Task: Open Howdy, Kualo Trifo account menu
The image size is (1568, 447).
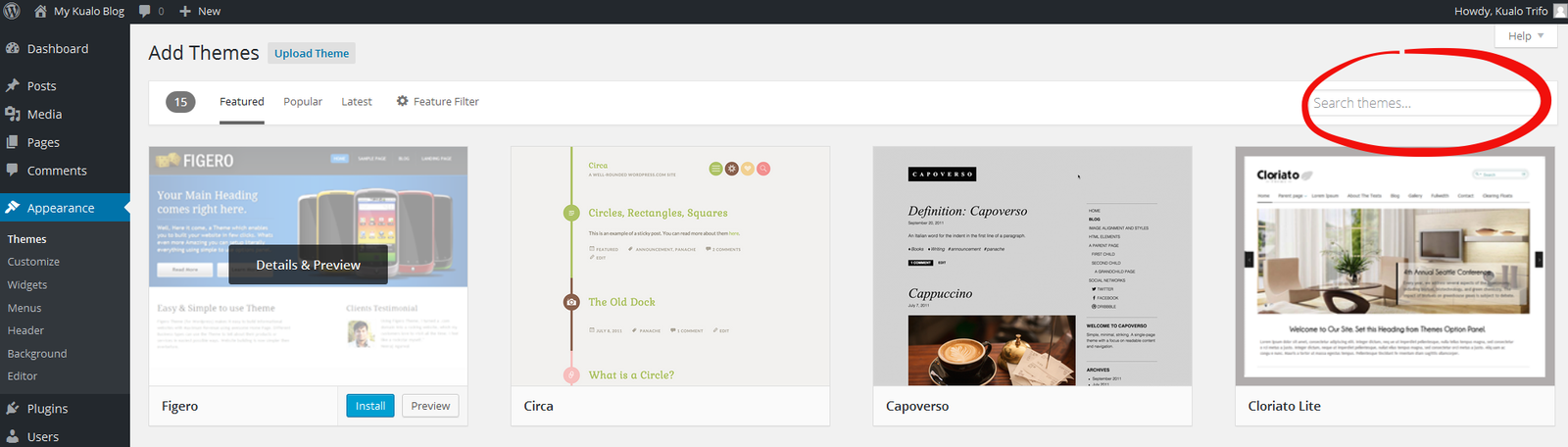Action: [1501, 11]
